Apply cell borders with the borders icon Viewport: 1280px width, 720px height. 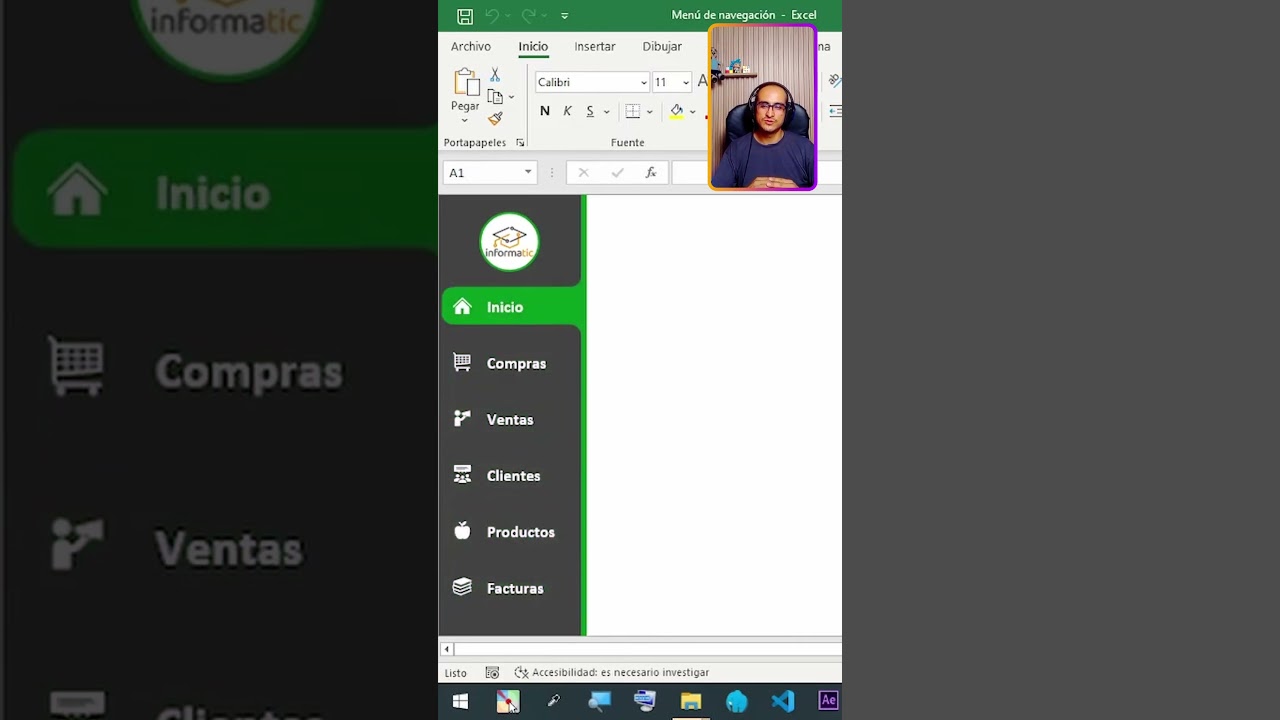point(632,111)
